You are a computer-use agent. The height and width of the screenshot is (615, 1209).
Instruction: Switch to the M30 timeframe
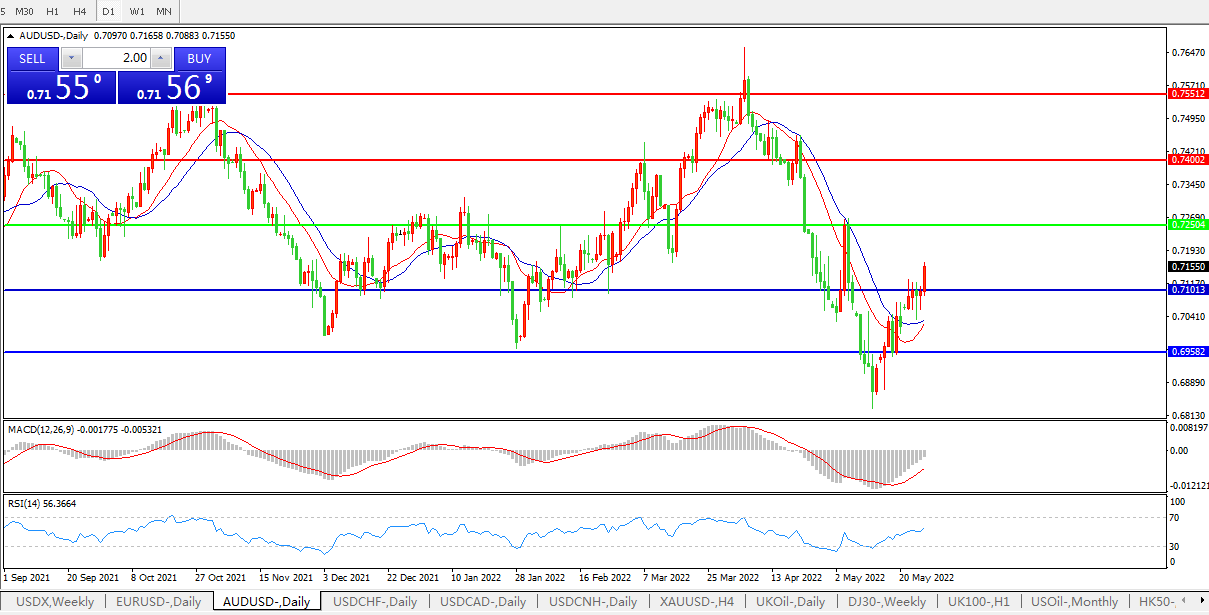click(24, 11)
